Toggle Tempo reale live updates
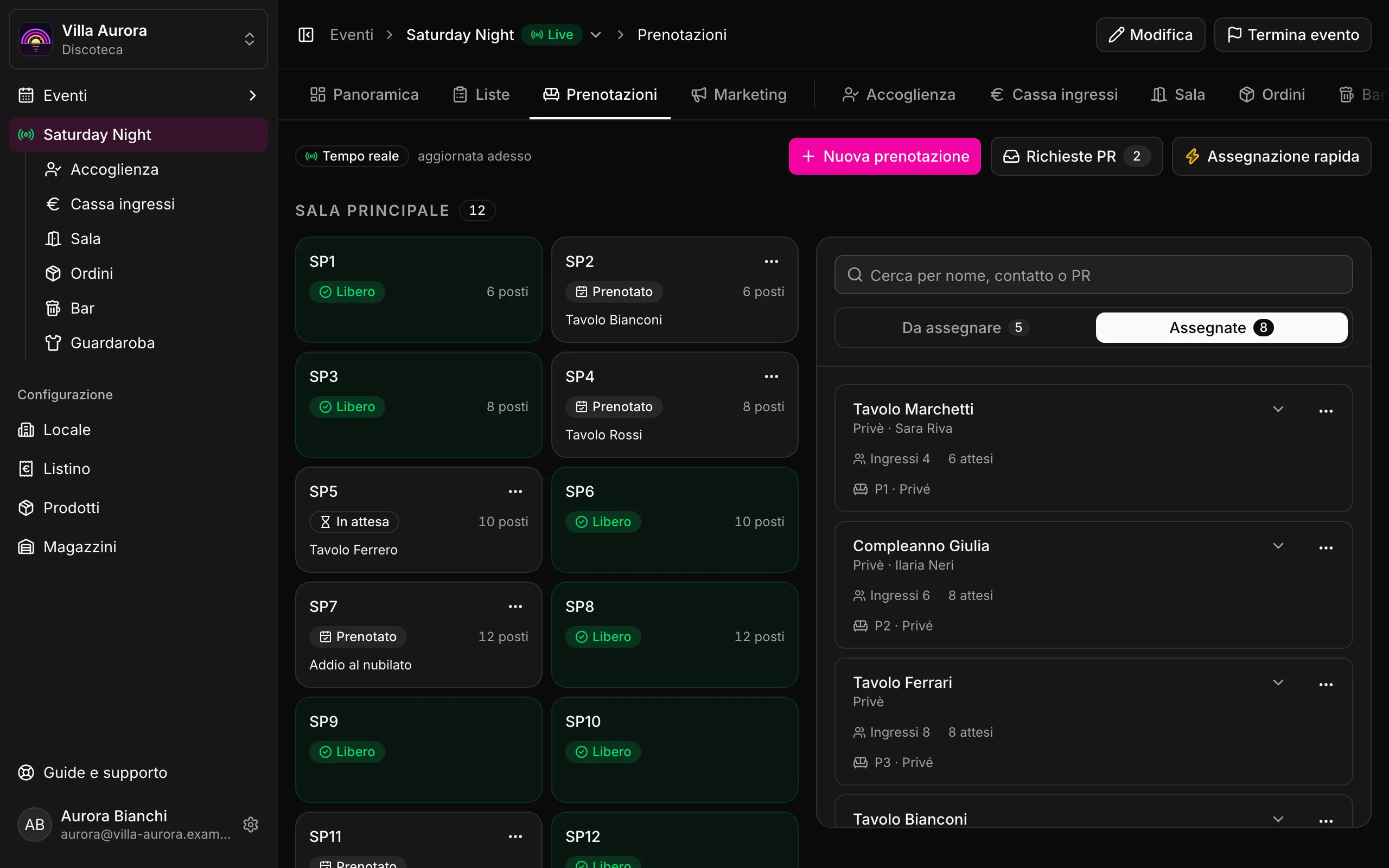This screenshot has height=868, width=1389. pyautogui.click(x=352, y=156)
